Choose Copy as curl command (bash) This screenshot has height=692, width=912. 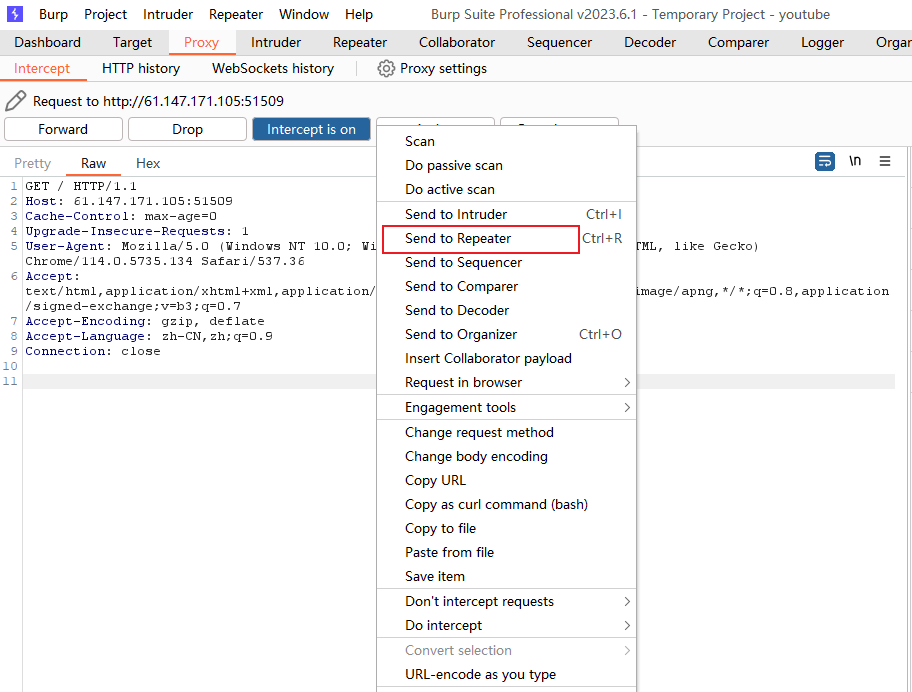(506, 505)
